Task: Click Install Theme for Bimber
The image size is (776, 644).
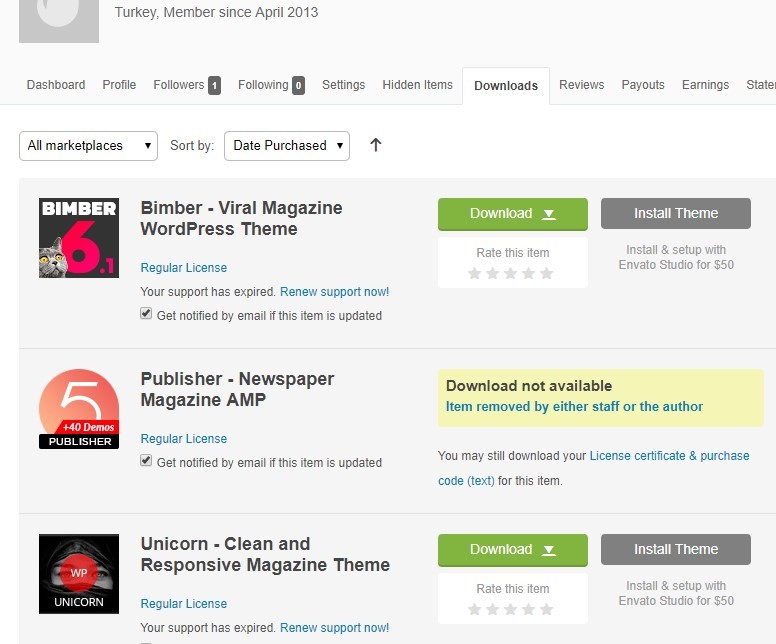Action: pyautogui.click(x=676, y=213)
